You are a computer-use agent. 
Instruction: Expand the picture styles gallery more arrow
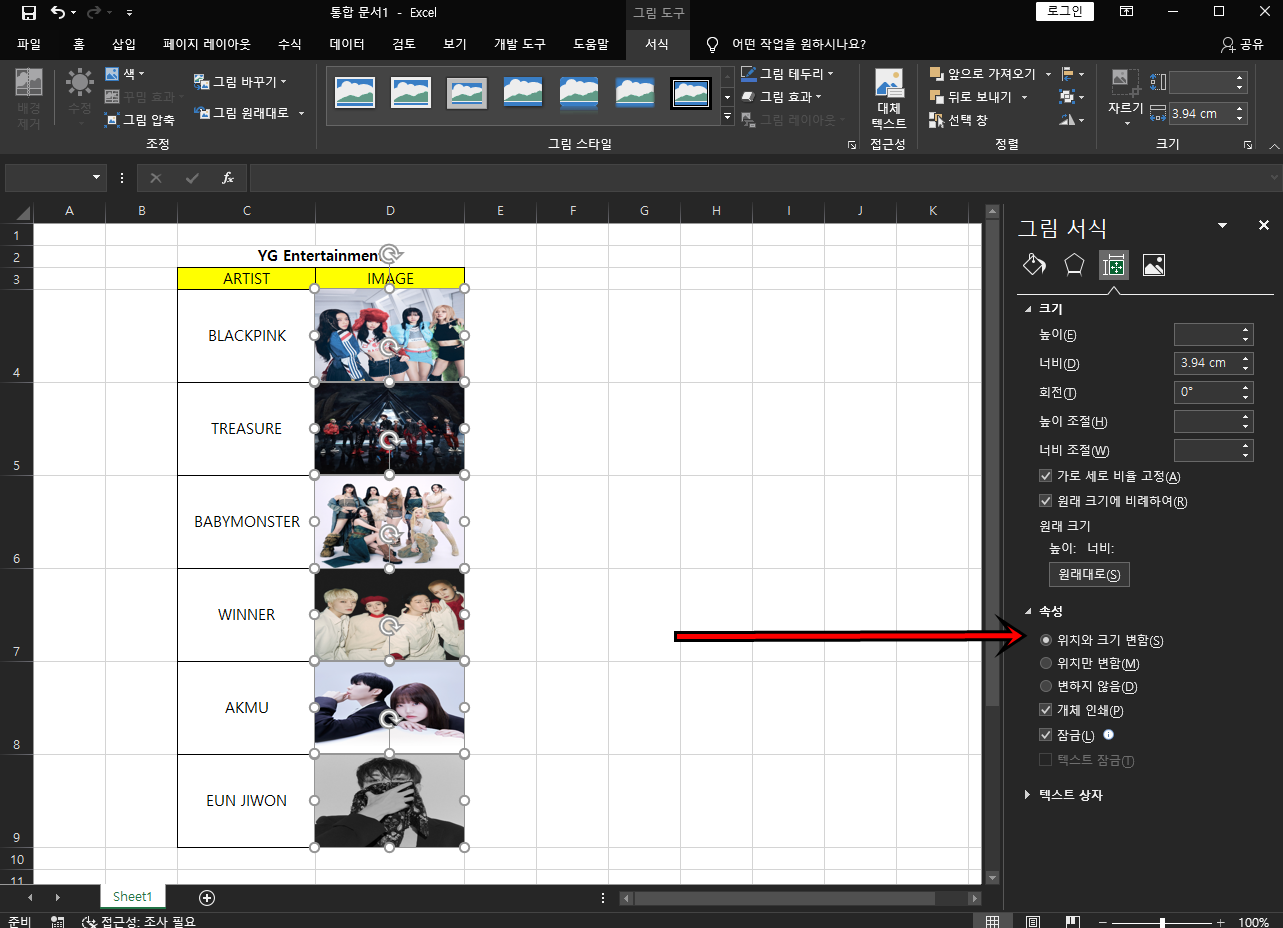727,118
